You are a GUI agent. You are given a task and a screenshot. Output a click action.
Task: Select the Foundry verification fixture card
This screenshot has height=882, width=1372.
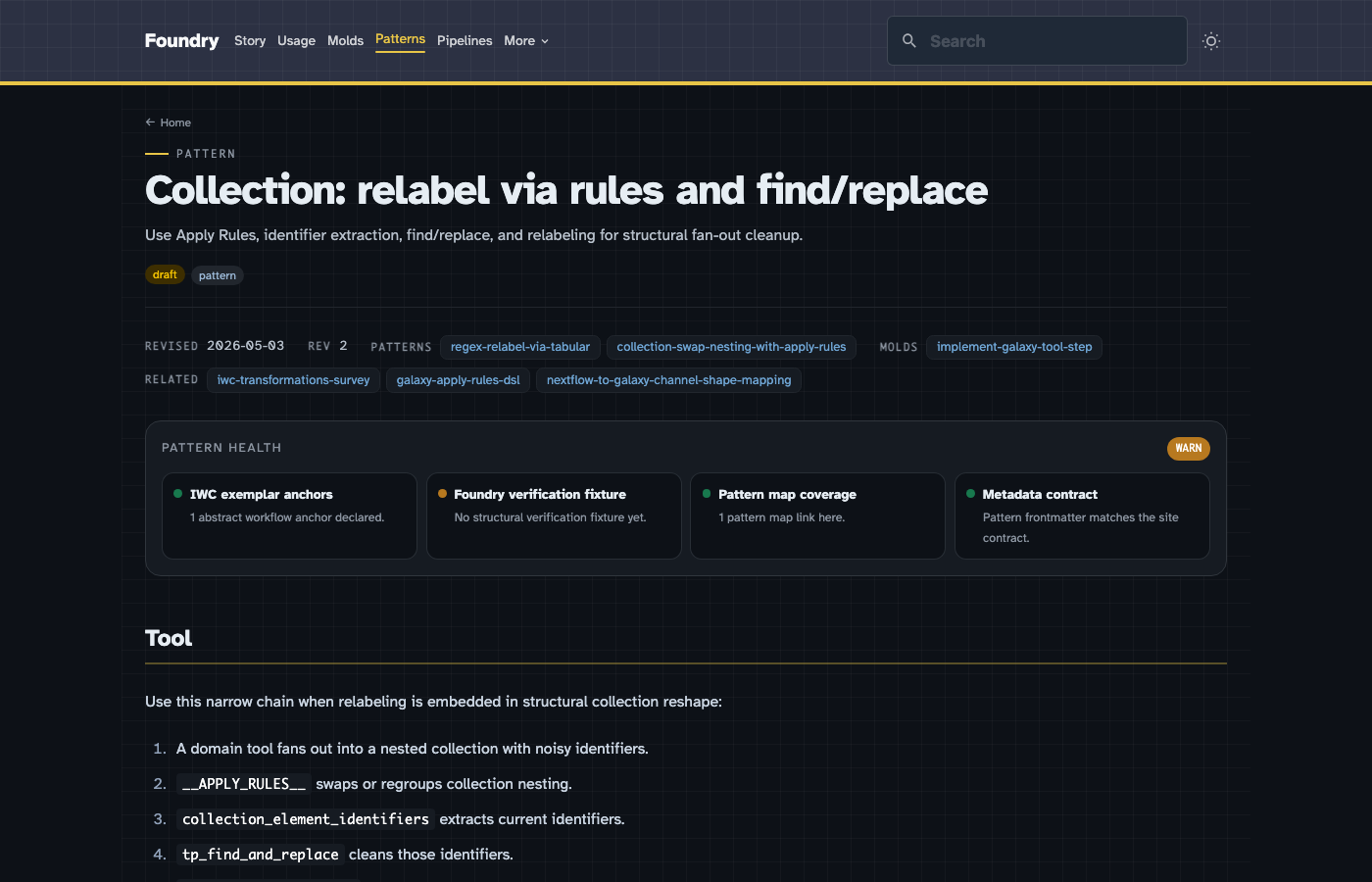(x=554, y=515)
